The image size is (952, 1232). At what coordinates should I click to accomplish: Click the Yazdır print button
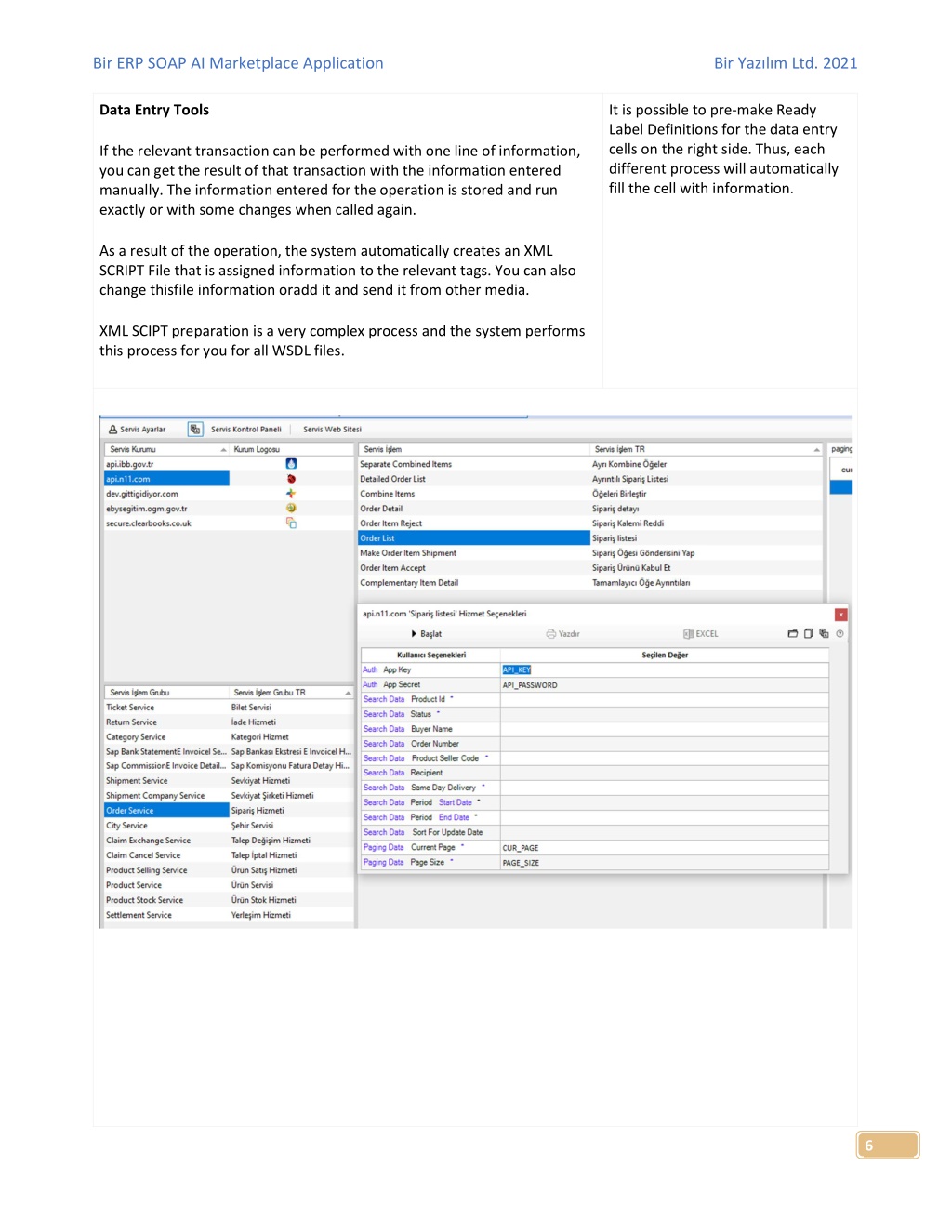pyautogui.click(x=563, y=634)
